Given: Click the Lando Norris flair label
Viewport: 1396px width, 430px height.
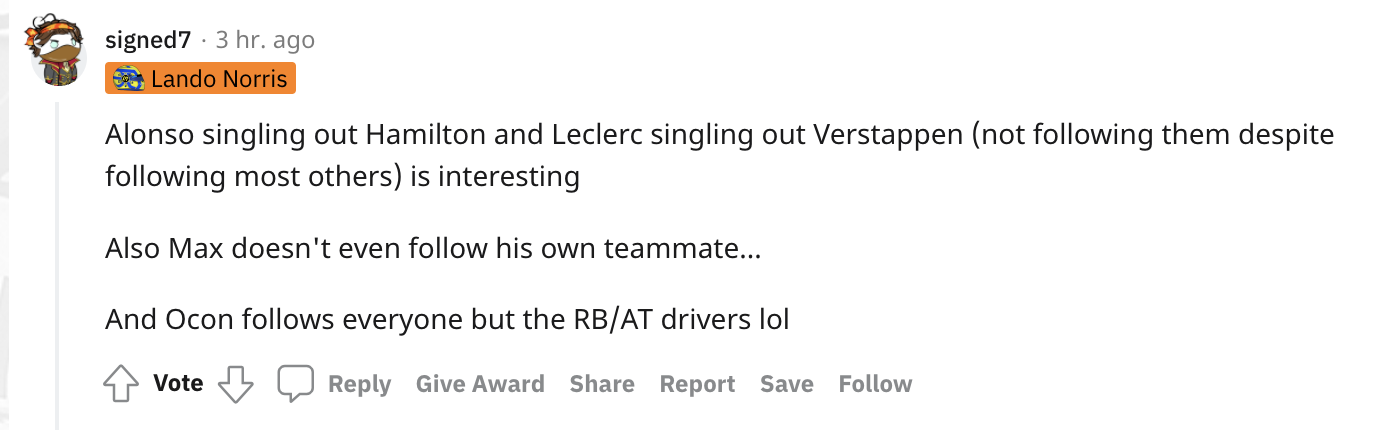Looking at the screenshot, I should pyautogui.click(x=219, y=78).
